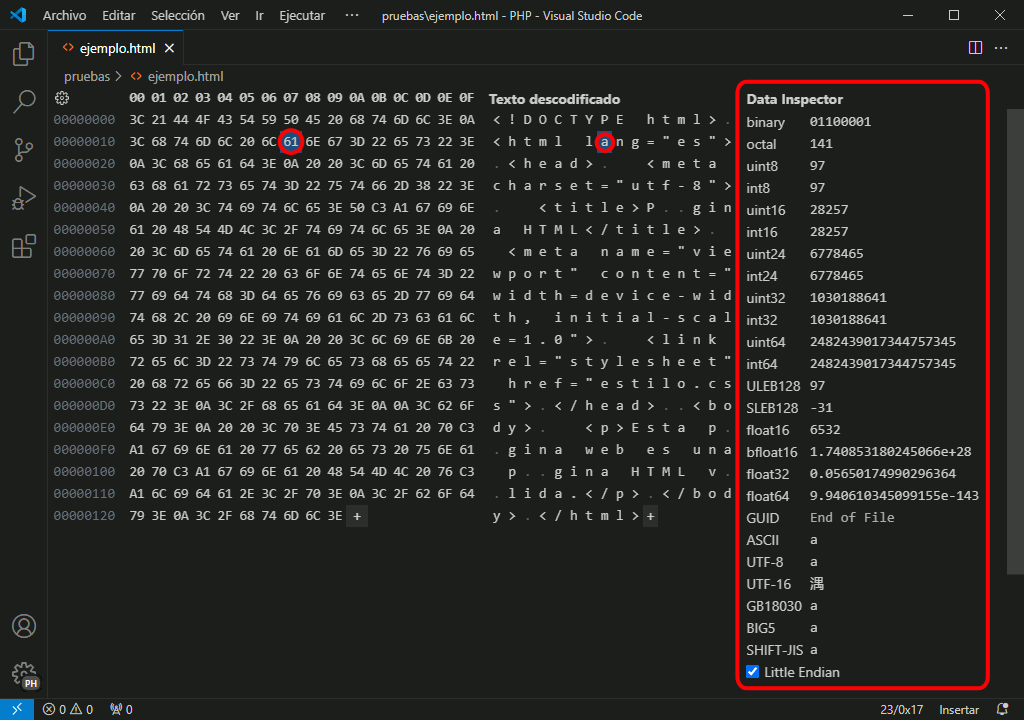This screenshot has height=720, width=1024.
Task: Click the 0F column header in hex grid
Action: (x=466, y=98)
